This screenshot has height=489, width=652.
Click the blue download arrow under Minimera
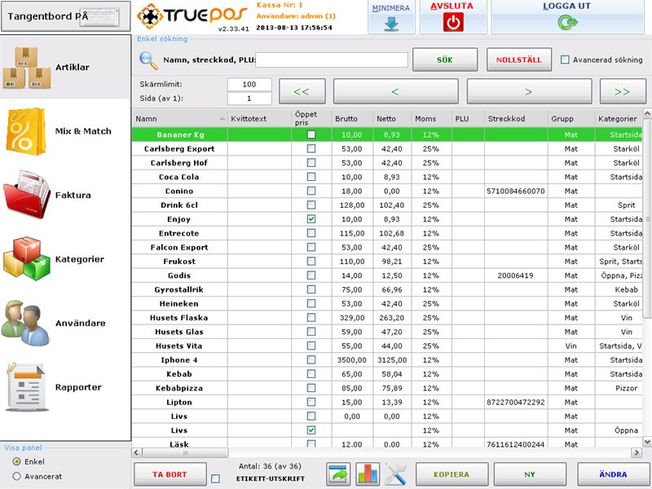click(391, 23)
